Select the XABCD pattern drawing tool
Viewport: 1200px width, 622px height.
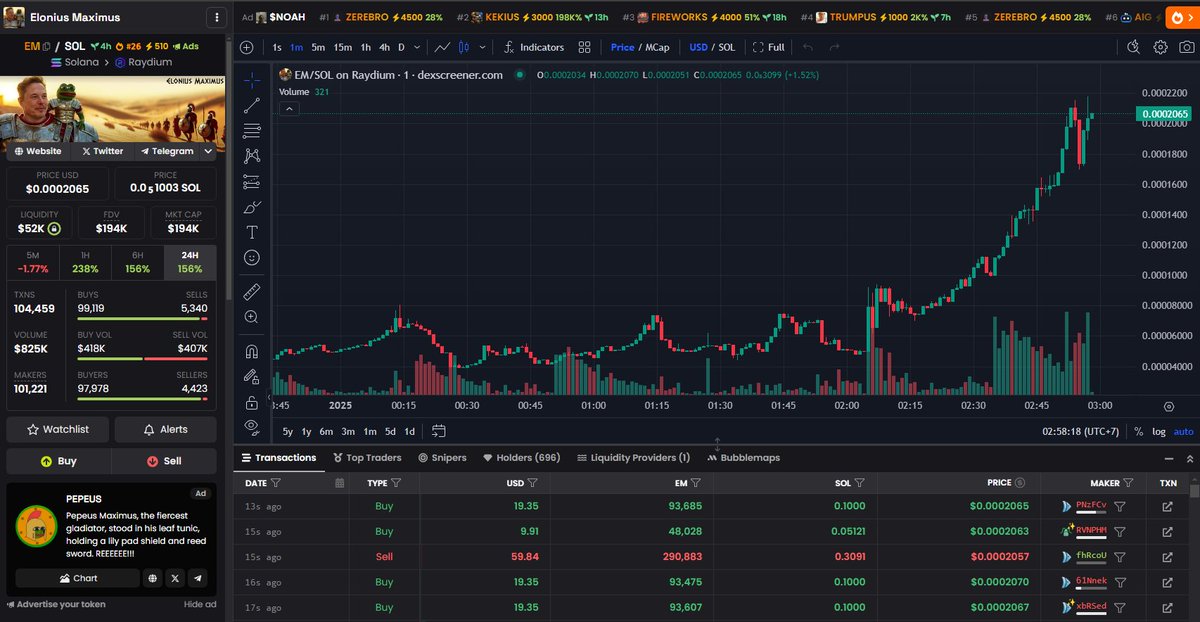click(252, 156)
